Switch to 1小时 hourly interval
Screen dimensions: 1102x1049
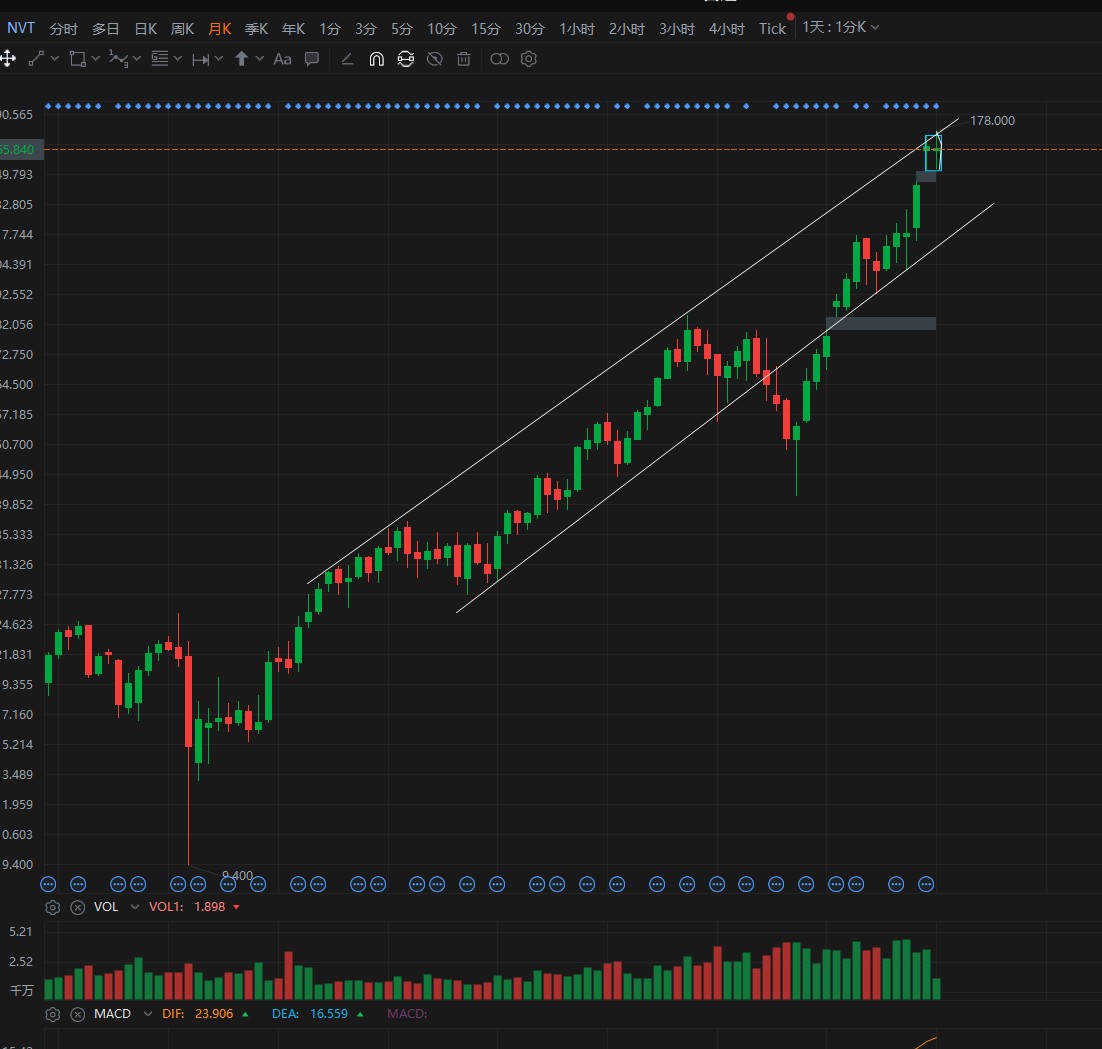576,29
